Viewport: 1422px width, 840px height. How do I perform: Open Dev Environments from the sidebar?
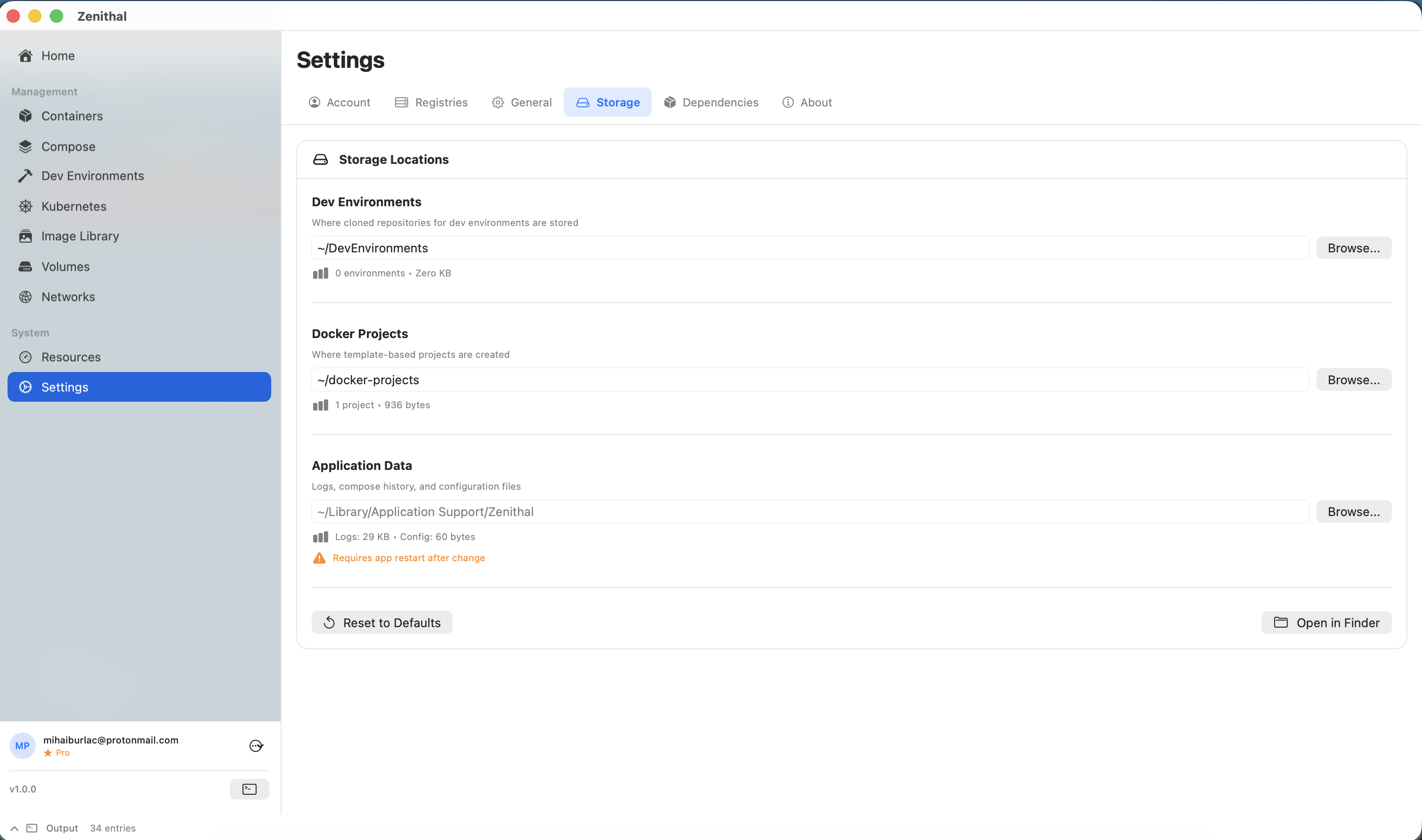[x=92, y=176]
